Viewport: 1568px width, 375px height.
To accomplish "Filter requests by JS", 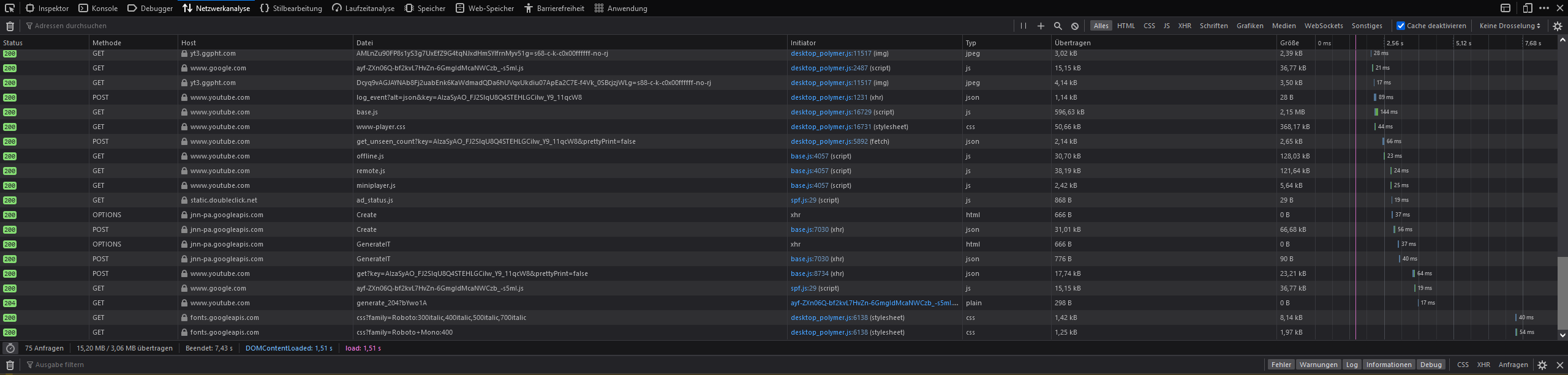I will [x=1166, y=26].
